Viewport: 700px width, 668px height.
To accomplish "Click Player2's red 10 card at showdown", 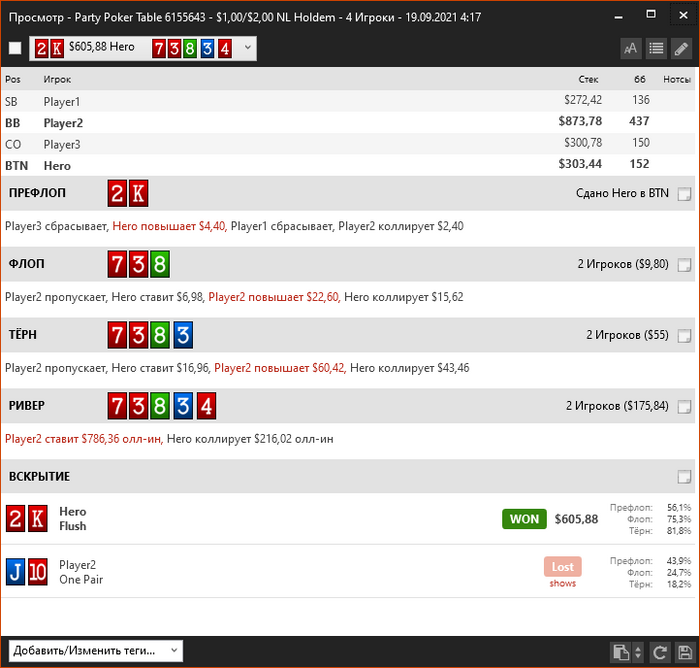I will coord(38,572).
